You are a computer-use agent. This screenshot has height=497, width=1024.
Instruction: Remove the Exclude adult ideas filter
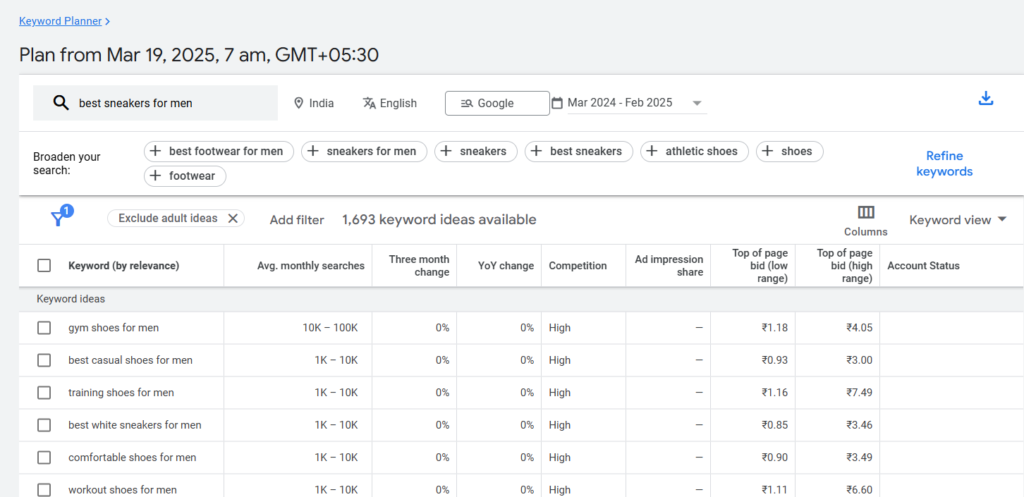232,219
